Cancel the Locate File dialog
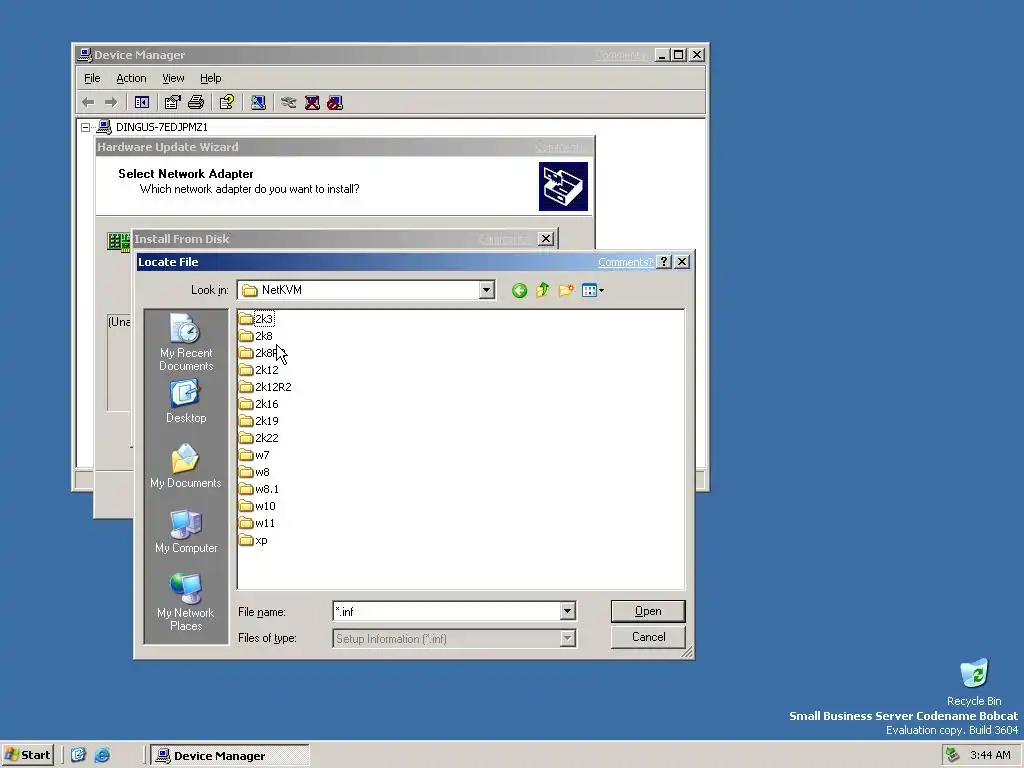The width and height of the screenshot is (1024, 768). coord(648,637)
